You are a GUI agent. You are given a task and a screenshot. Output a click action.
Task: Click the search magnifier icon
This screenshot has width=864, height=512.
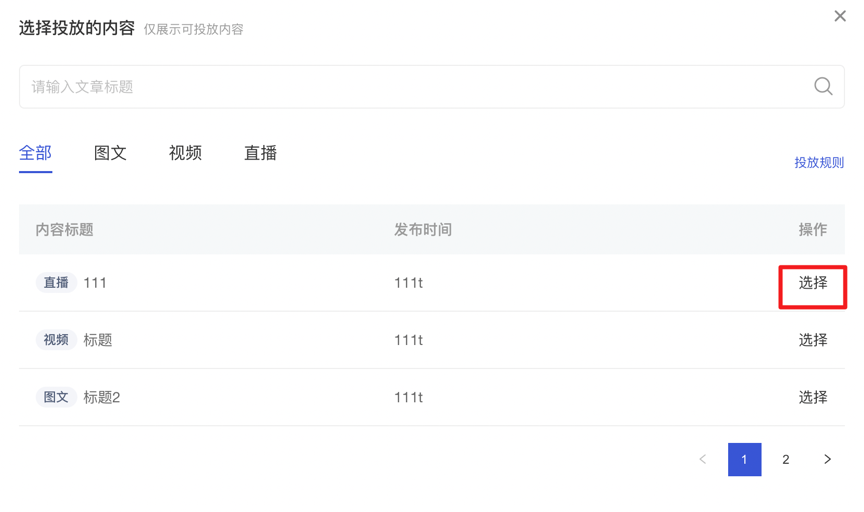[823, 86]
